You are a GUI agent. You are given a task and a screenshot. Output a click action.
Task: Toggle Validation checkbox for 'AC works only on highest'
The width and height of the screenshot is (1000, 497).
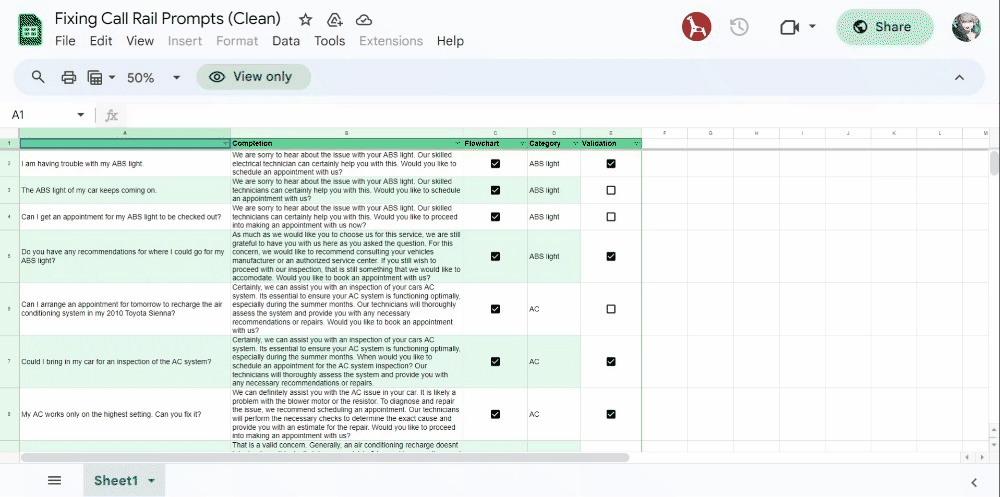point(611,414)
